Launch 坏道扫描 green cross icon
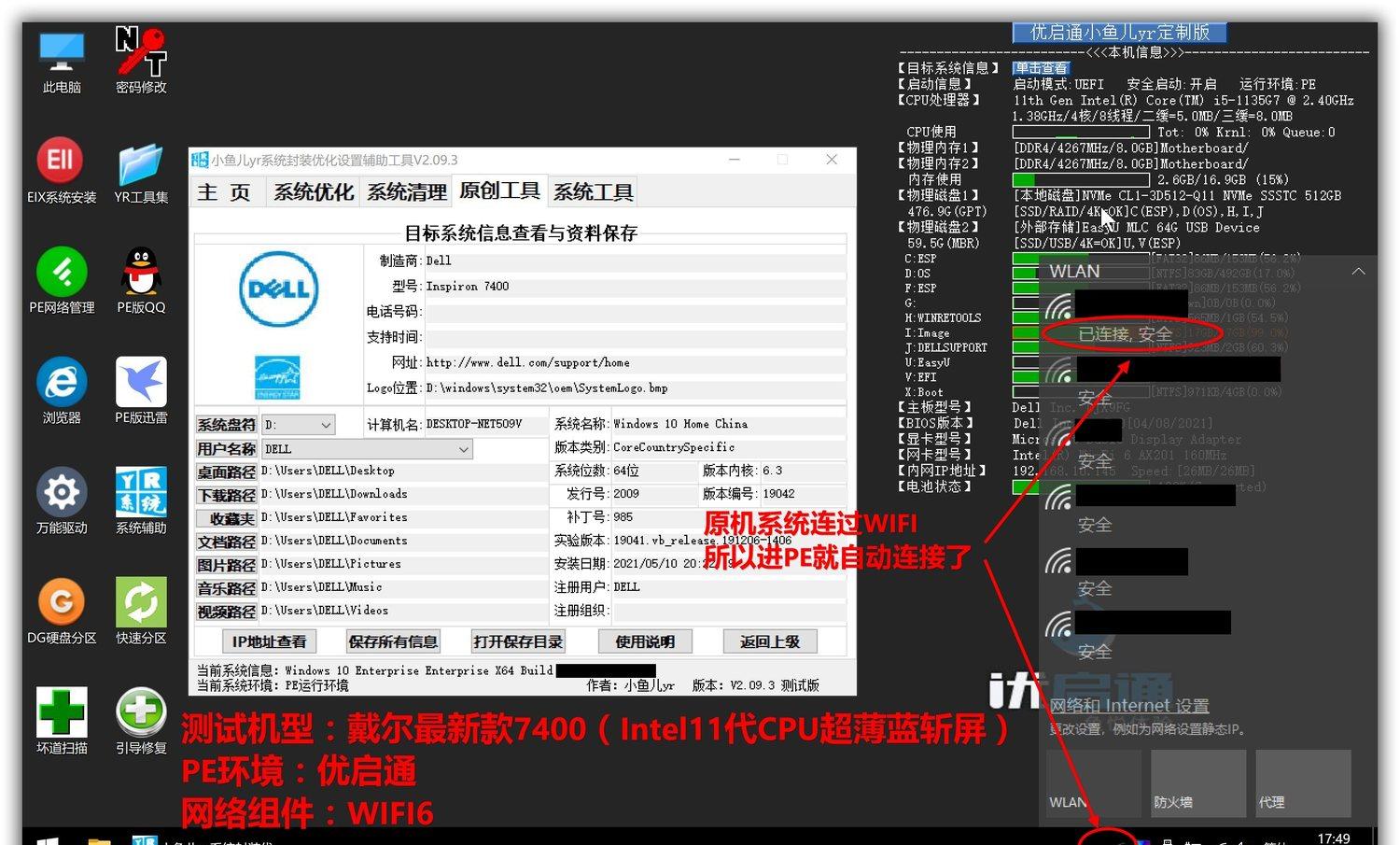Screen dimensions: 1400x845 (x=62, y=723)
